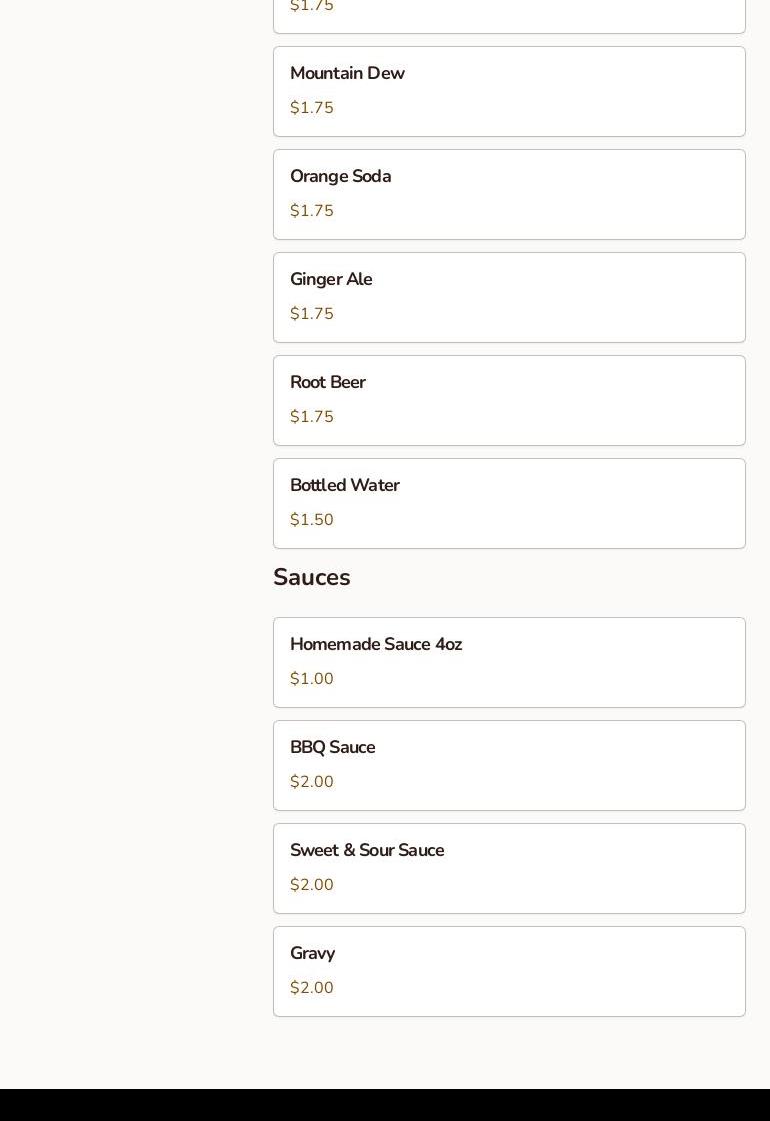770x1121 pixels.
Task: Pick the Bottled Water item
Action: pyautogui.click(x=508, y=503)
